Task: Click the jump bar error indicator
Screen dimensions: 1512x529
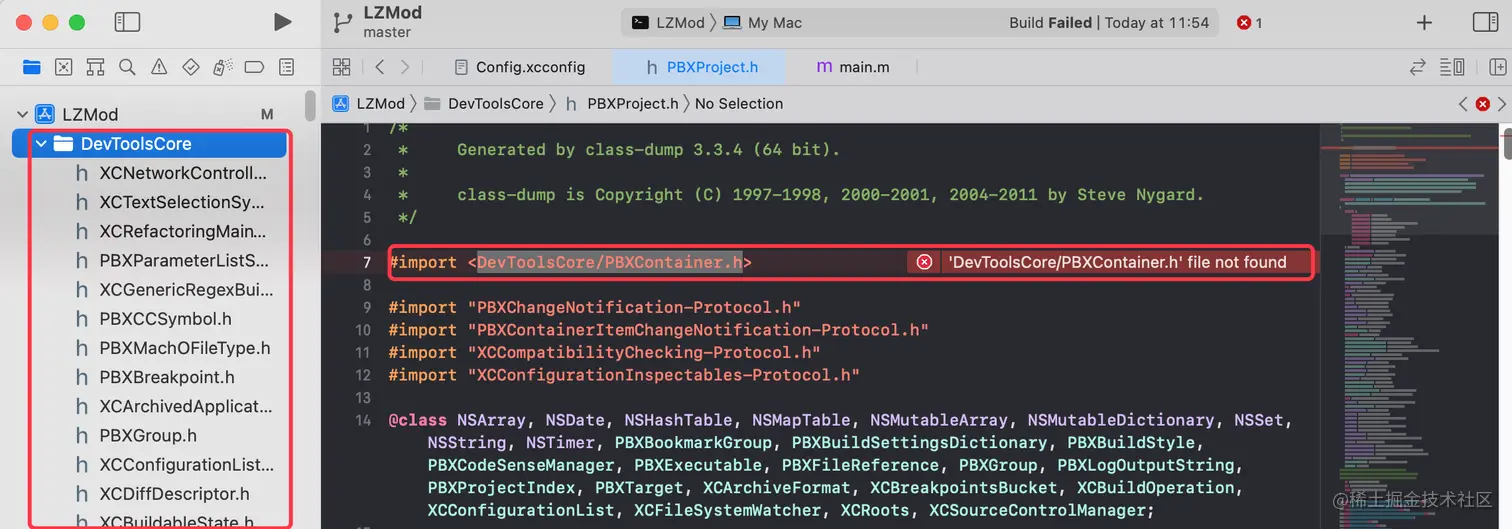Action: pyautogui.click(x=1483, y=103)
